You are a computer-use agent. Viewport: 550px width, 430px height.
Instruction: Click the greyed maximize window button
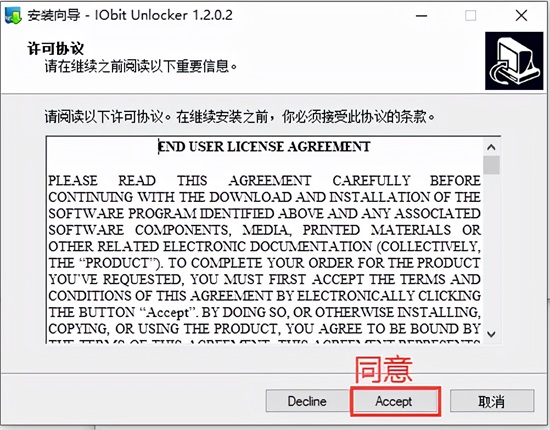(470, 16)
